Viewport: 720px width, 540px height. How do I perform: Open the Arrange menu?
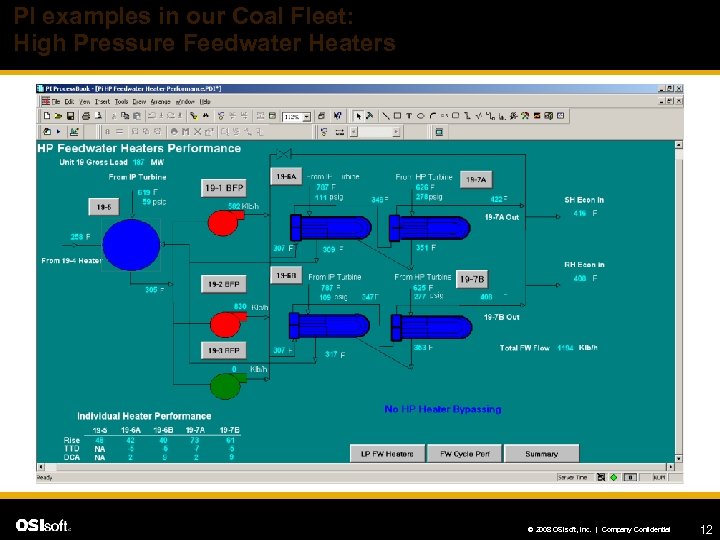(x=161, y=101)
